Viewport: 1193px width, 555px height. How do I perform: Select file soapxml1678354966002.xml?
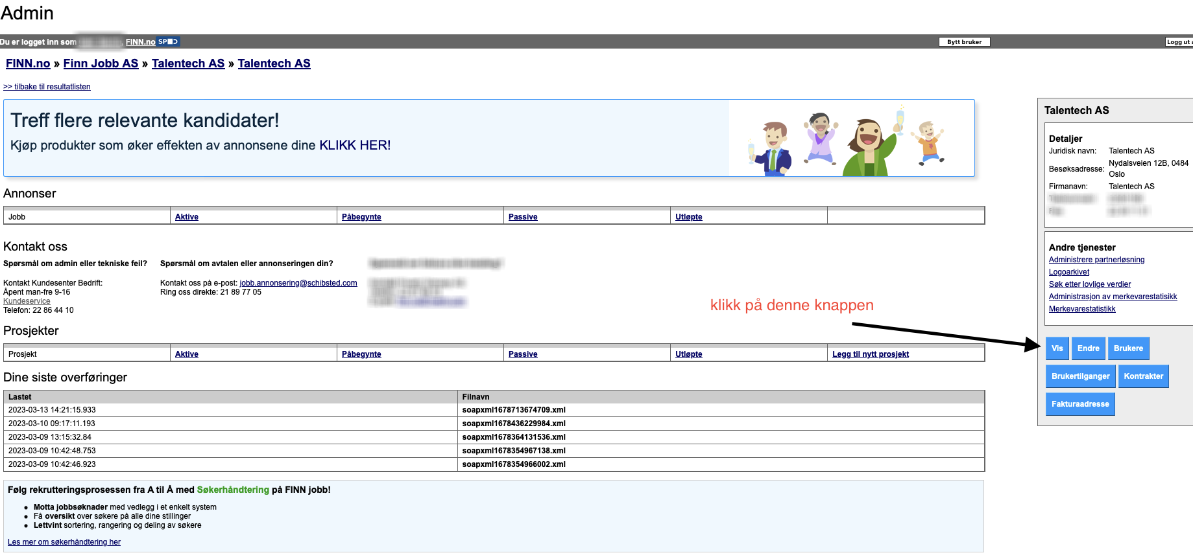[x=514, y=464]
